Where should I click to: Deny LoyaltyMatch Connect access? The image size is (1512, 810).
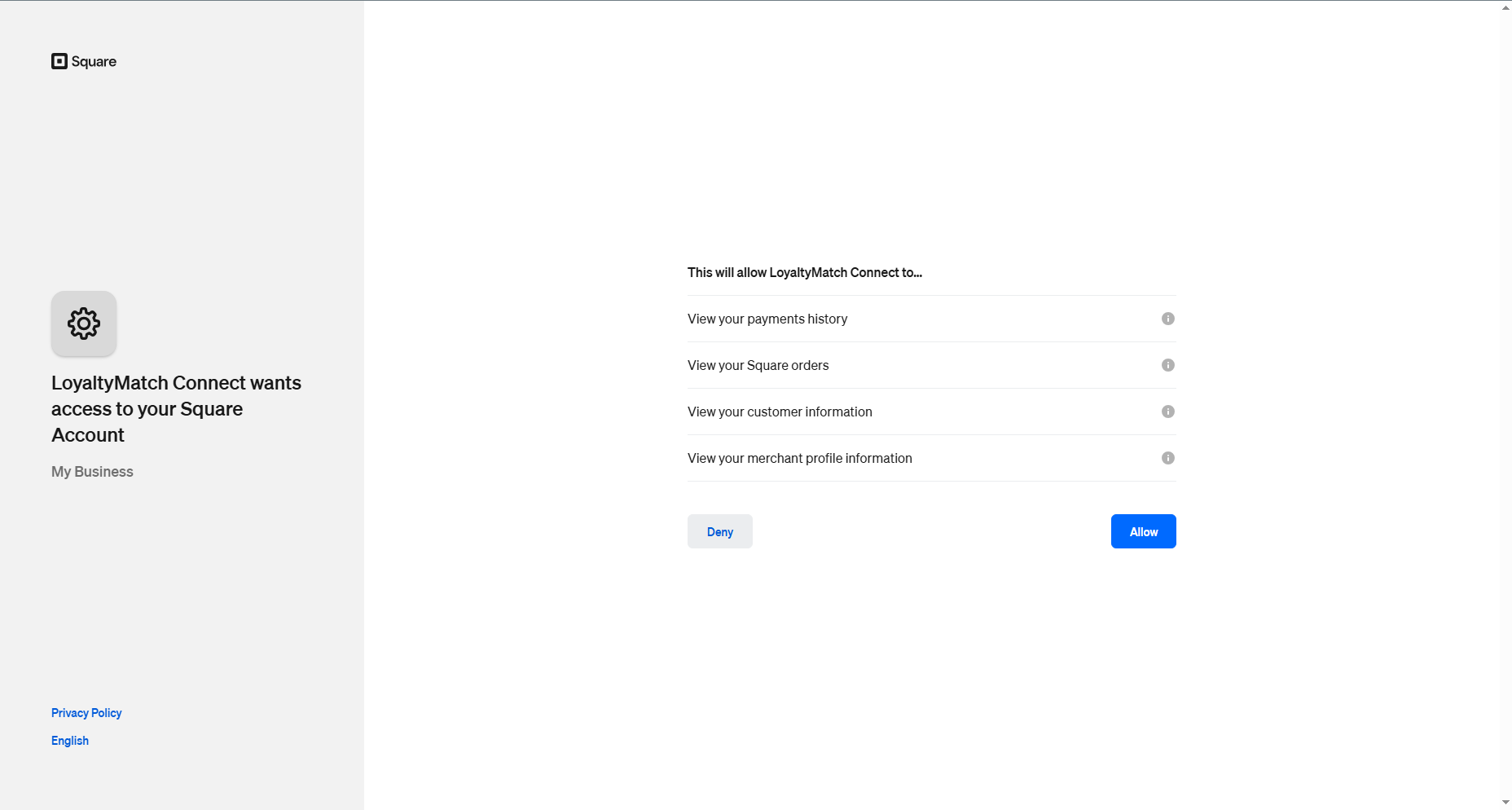720,531
